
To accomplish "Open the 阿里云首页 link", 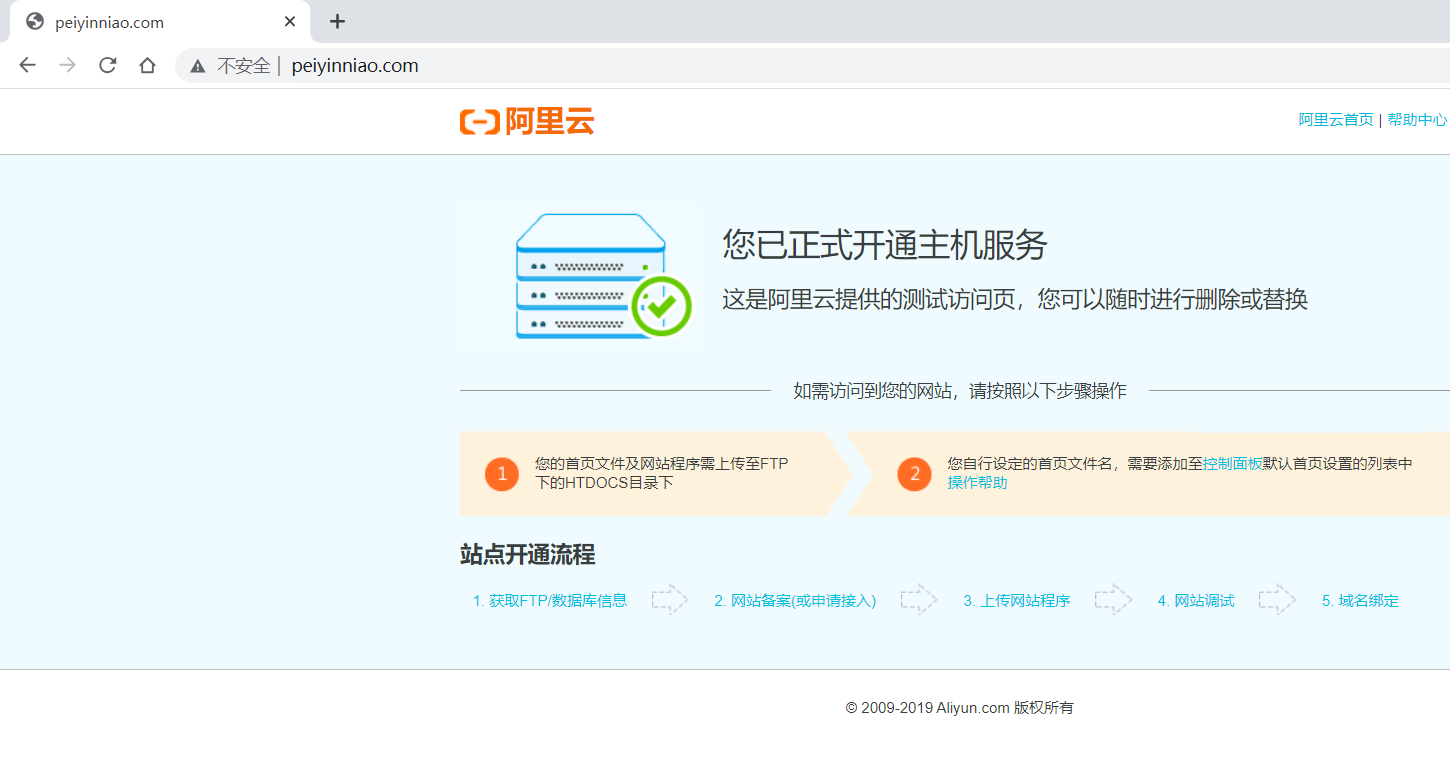I will [1335, 118].
